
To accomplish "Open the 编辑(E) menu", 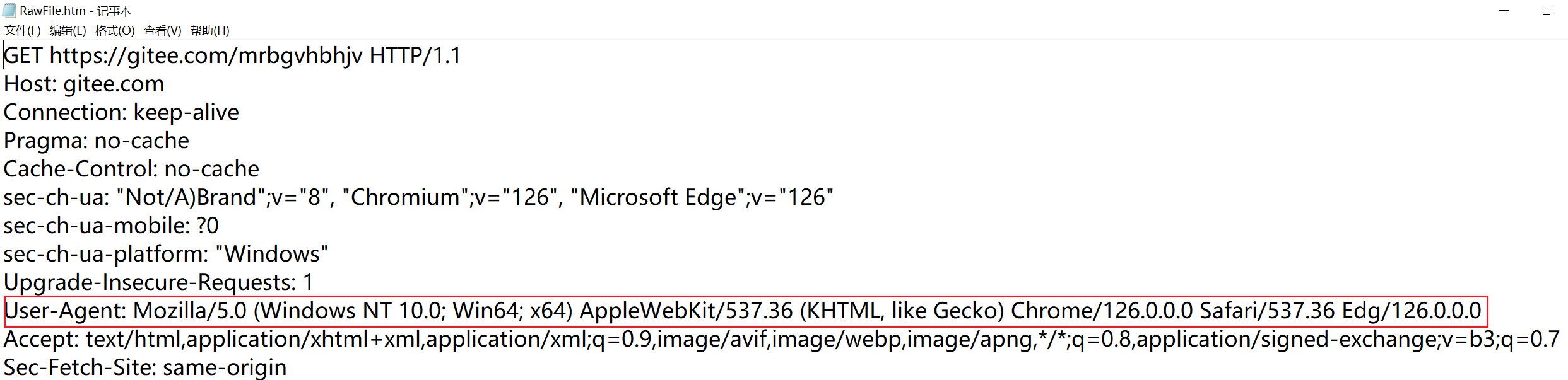I will point(68,30).
